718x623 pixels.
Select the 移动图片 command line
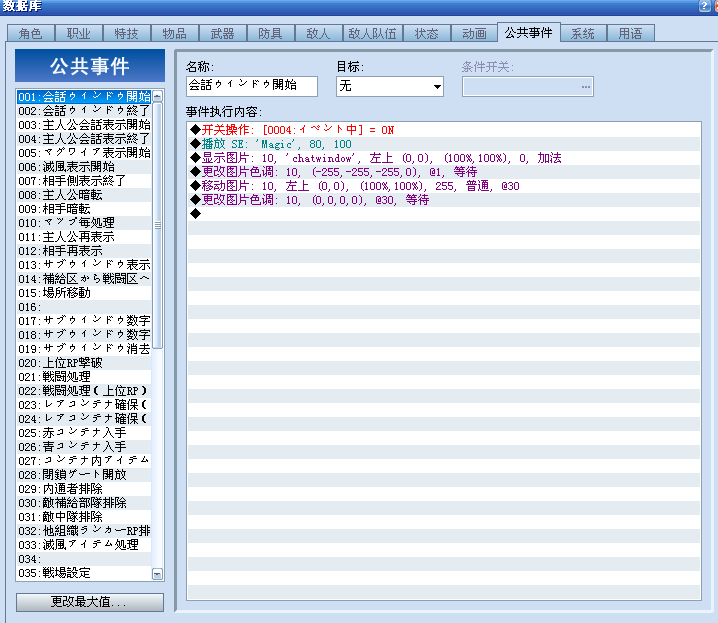444,186
